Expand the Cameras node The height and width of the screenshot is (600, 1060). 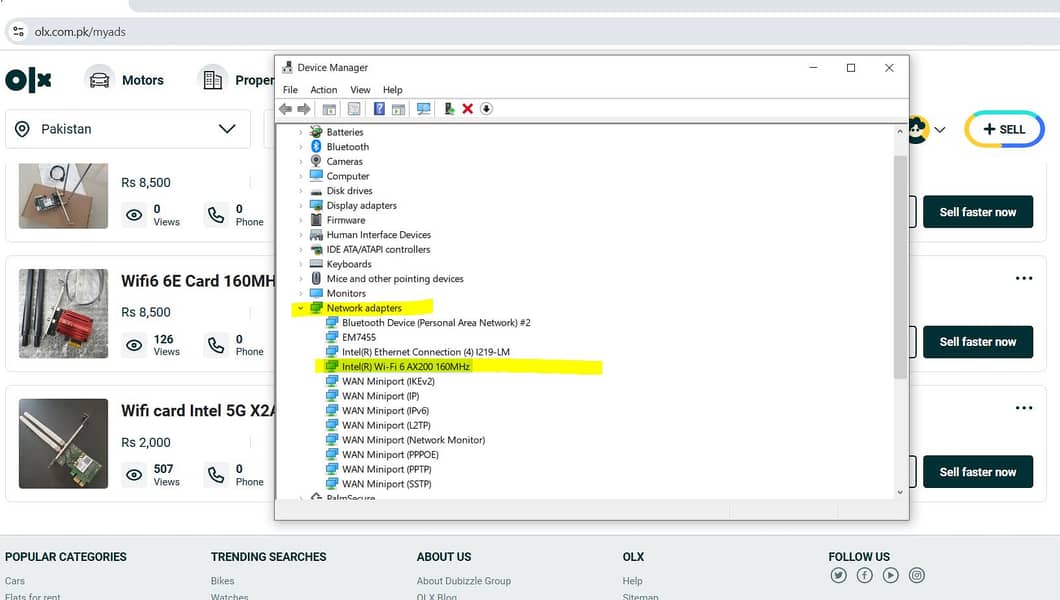pos(301,161)
